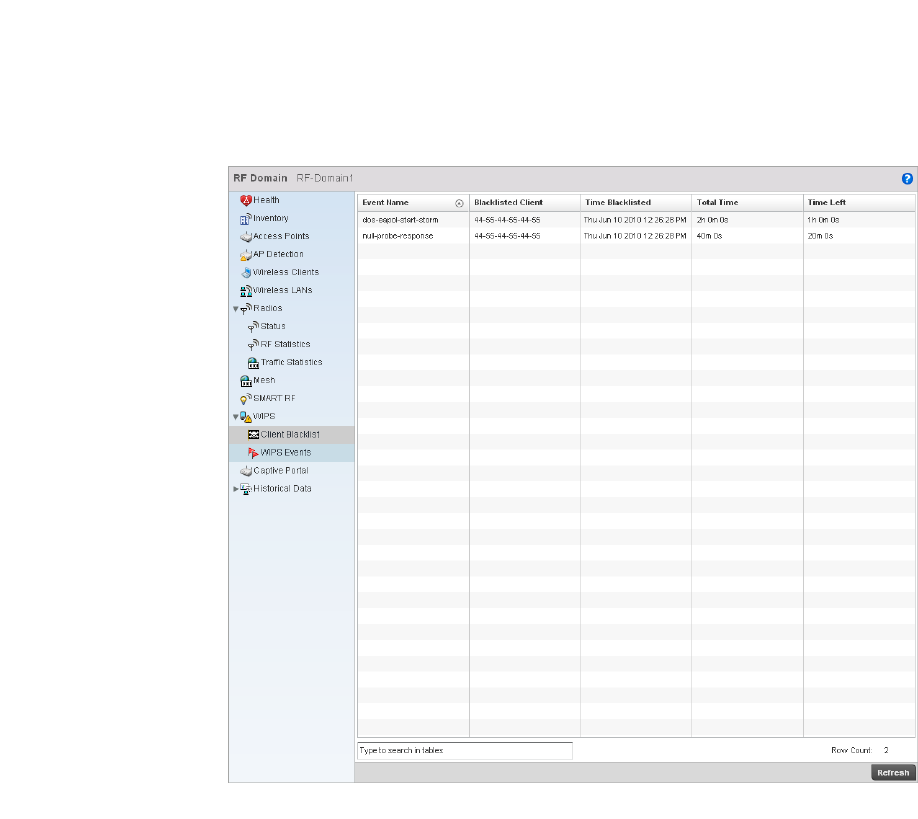Open SMART RF page
This screenshot has height=819, width=918.
click(274, 399)
